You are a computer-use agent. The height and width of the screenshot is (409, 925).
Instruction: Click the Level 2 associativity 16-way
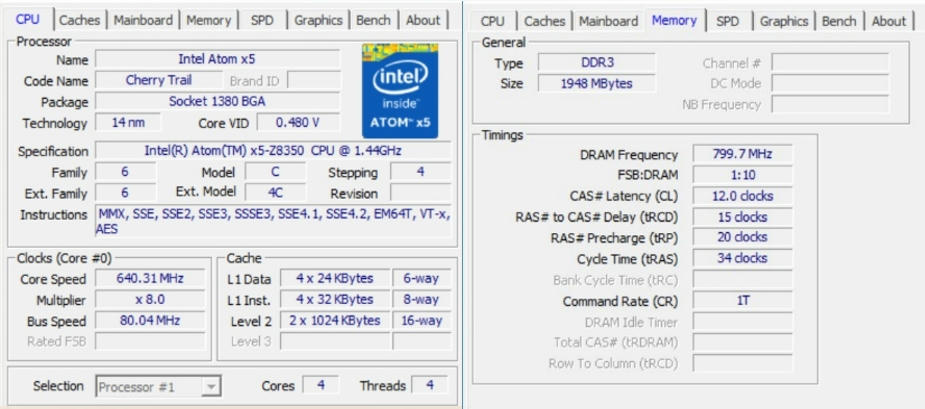[x=422, y=320]
